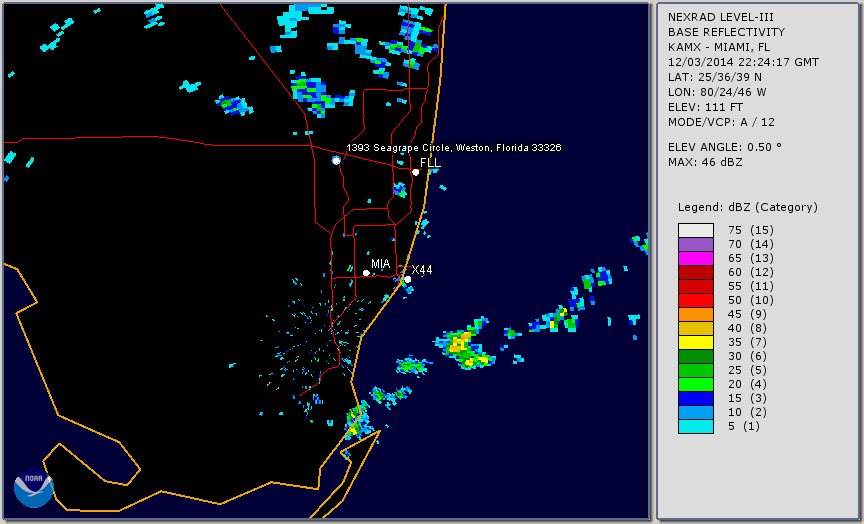Click 'BASE REFLECTIVITY' product text
Viewport: 864px width, 524px height.
click(726, 32)
